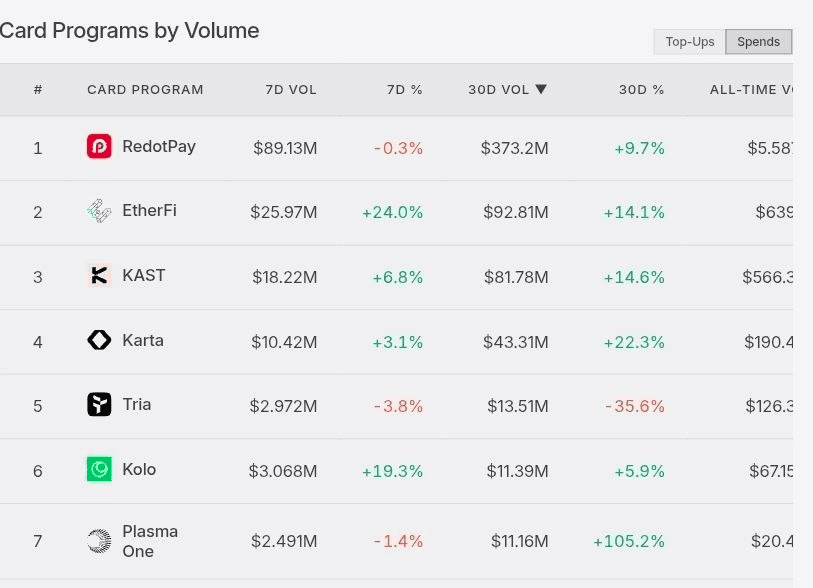Sort by the 7D VOL column header
This screenshot has width=813, height=588.
291,90
